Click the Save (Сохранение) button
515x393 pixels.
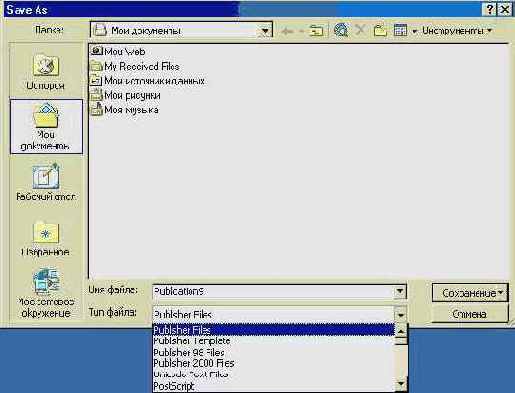click(x=470, y=293)
